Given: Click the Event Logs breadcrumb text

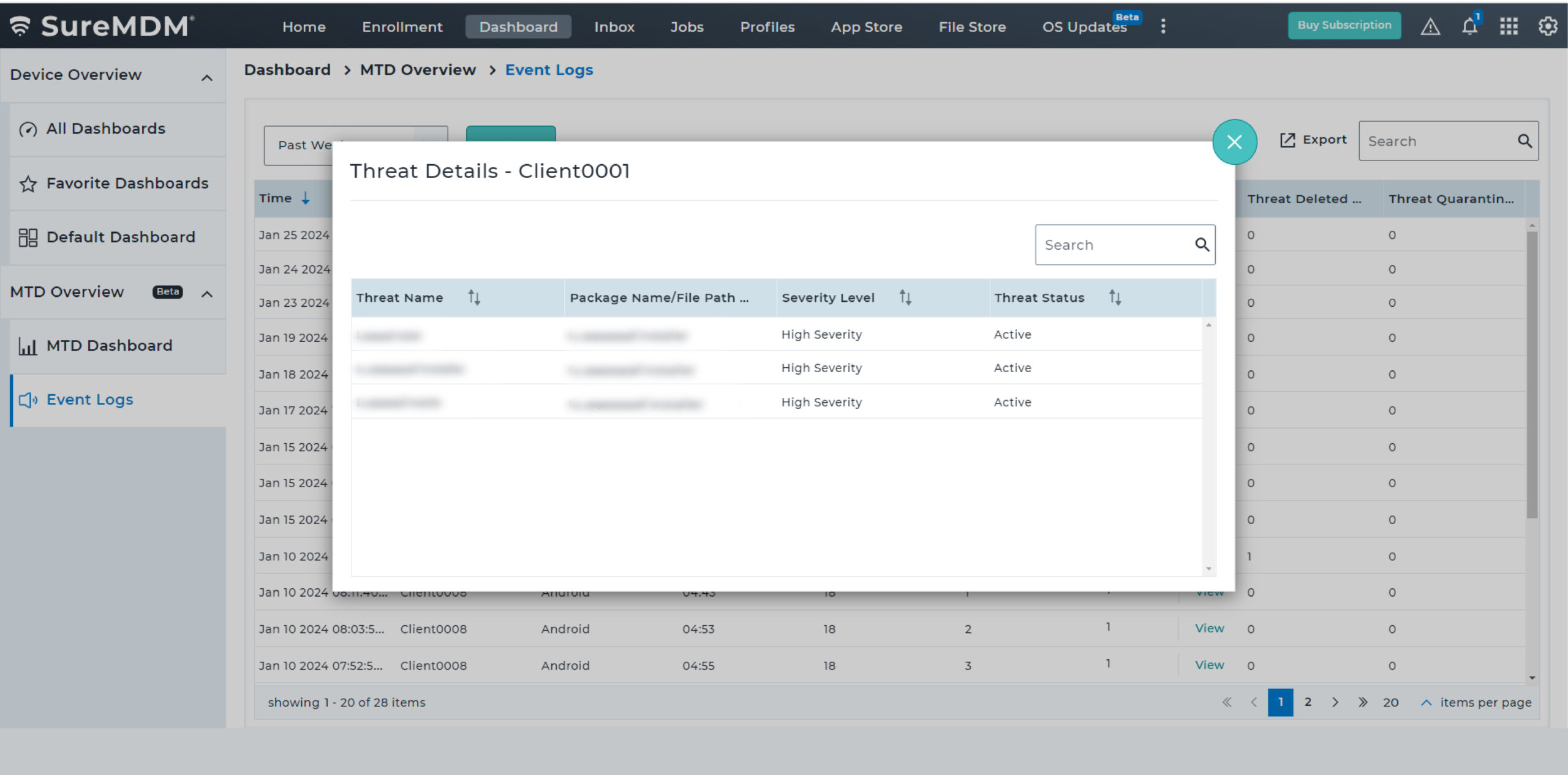Looking at the screenshot, I should [549, 70].
